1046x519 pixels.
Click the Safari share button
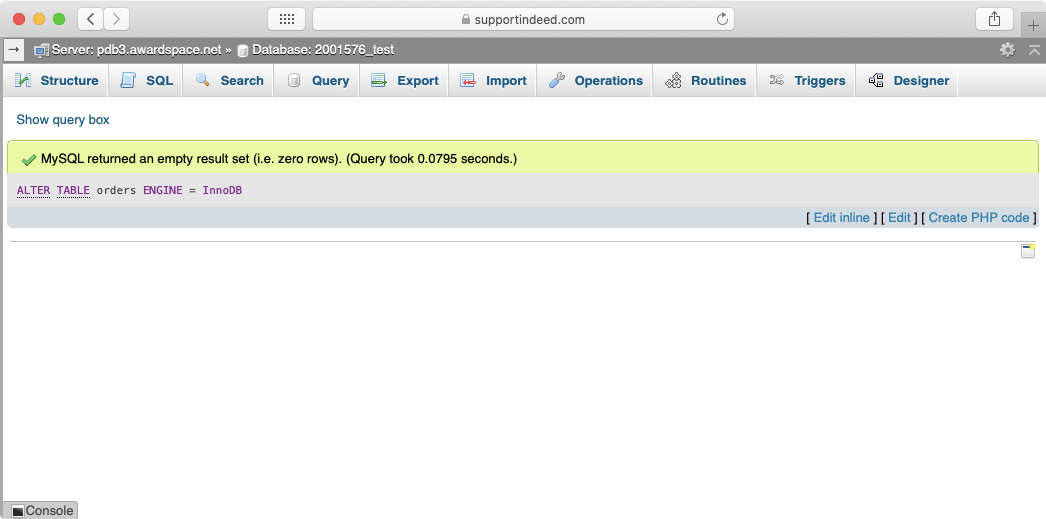pos(994,19)
